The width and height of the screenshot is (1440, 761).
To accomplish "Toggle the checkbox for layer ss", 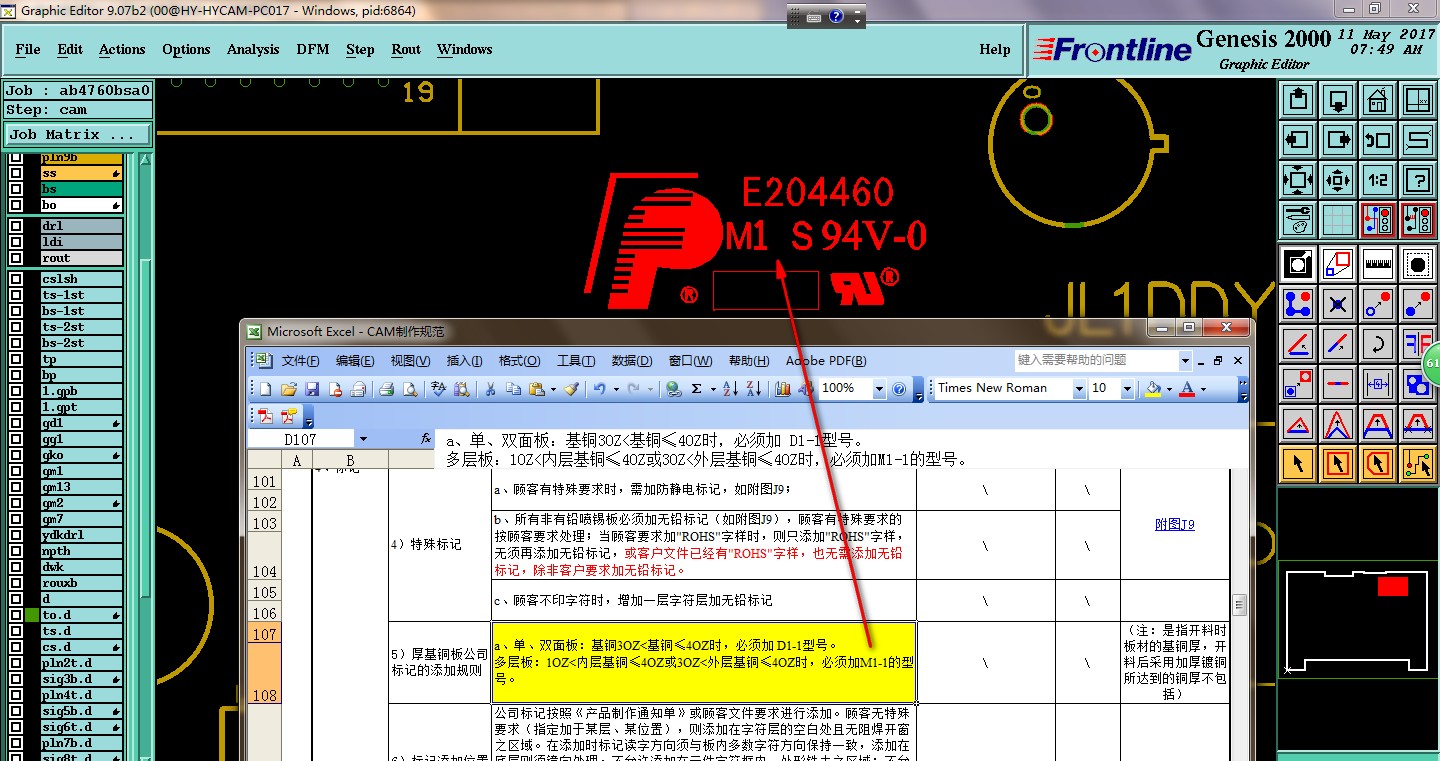I will coord(16,173).
